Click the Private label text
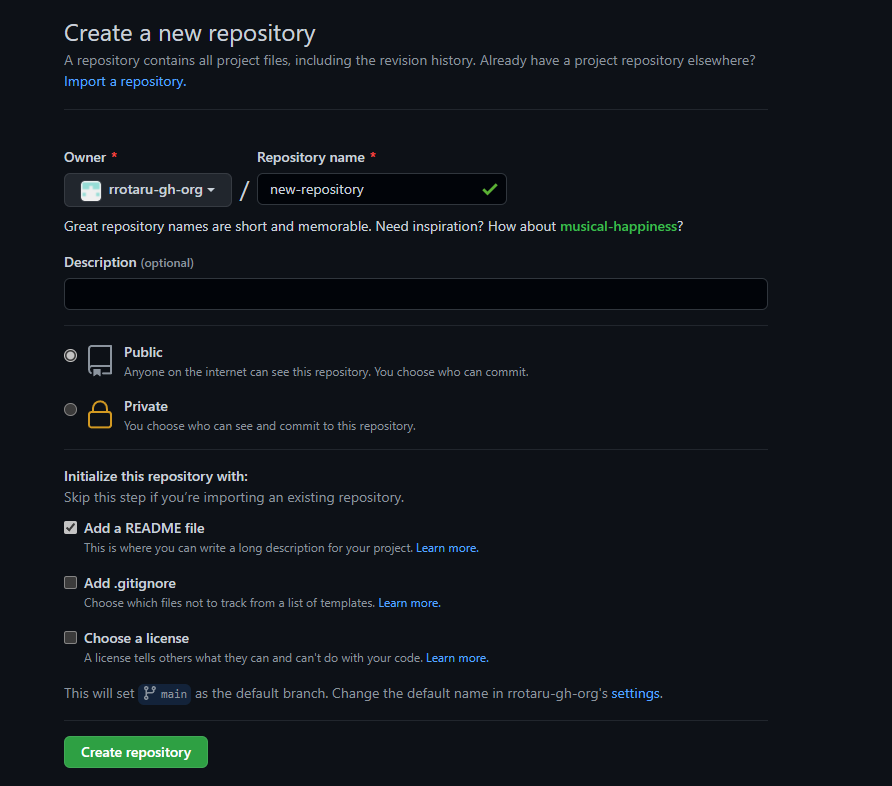 [146, 406]
